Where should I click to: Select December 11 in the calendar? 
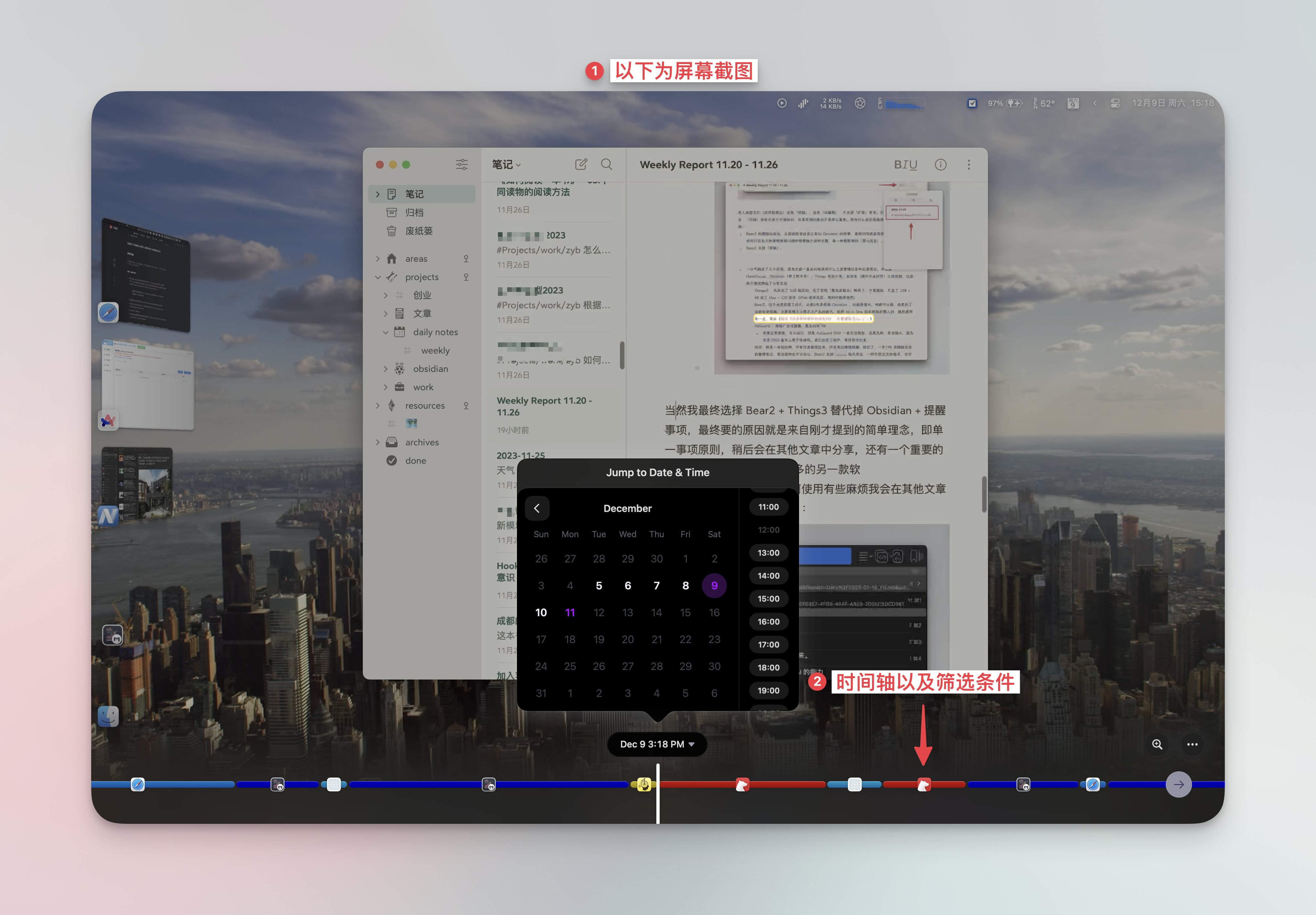(x=570, y=612)
